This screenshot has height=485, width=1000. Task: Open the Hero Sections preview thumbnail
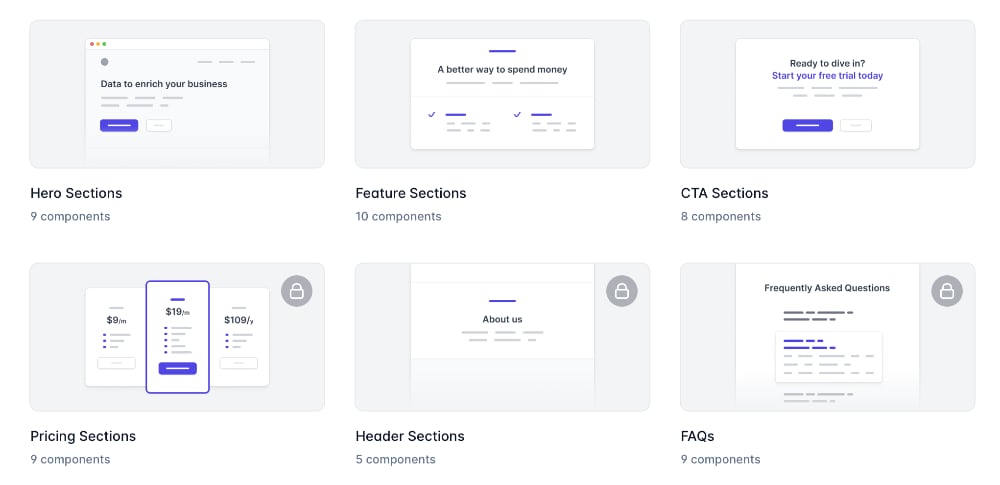pyautogui.click(x=177, y=94)
